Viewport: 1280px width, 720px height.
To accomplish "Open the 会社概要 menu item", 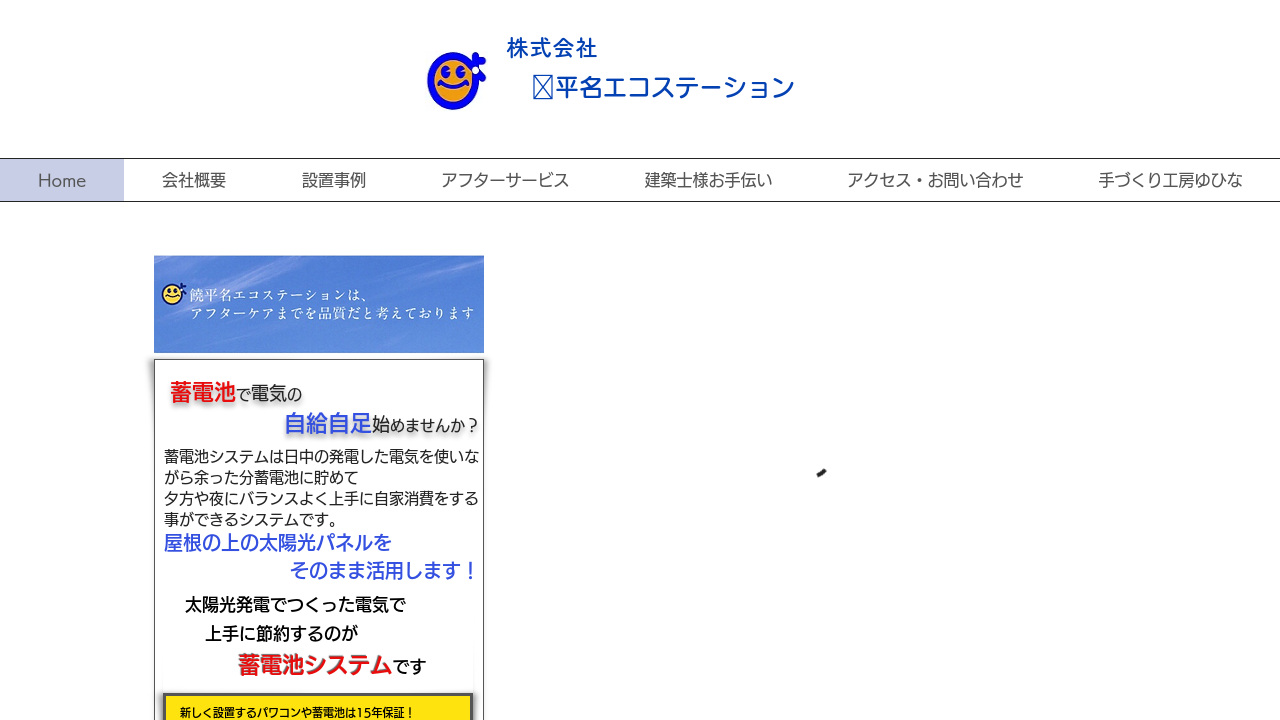I will pos(194,180).
